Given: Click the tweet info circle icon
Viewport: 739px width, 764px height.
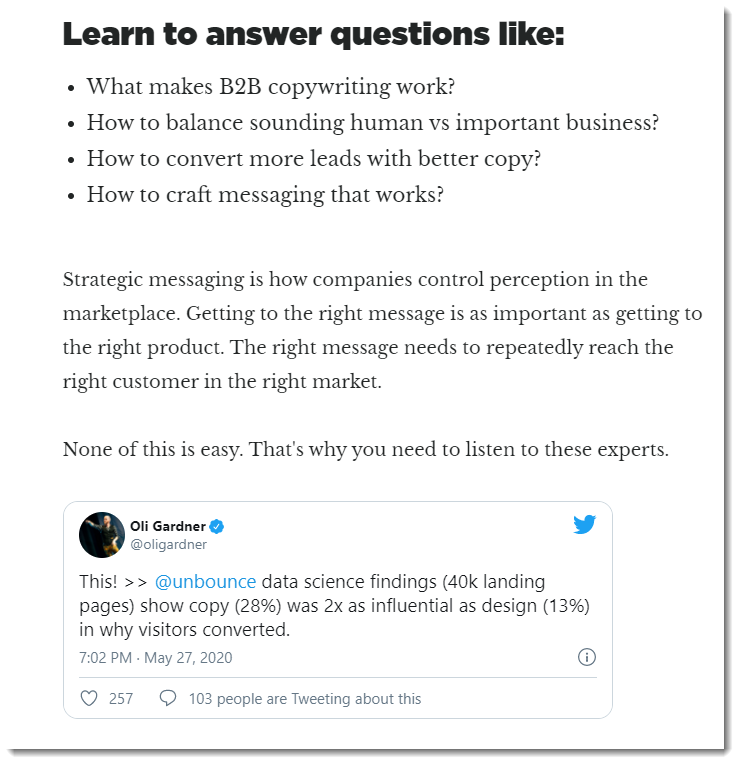Looking at the screenshot, I should pyautogui.click(x=587, y=657).
